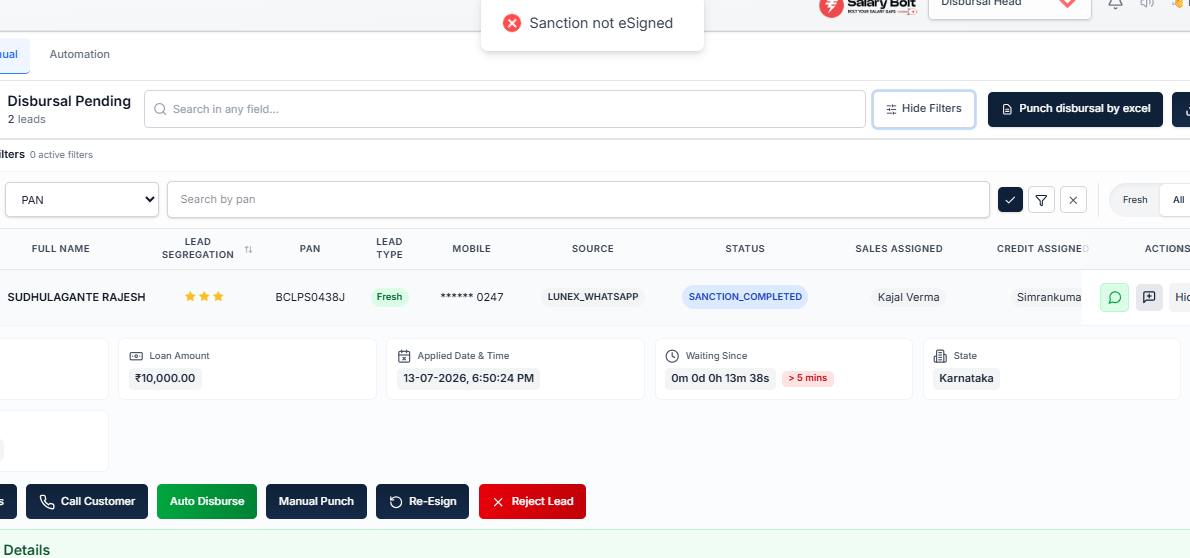
Task: Click the Full Name column header
Action: pyautogui.click(x=61, y=249)
